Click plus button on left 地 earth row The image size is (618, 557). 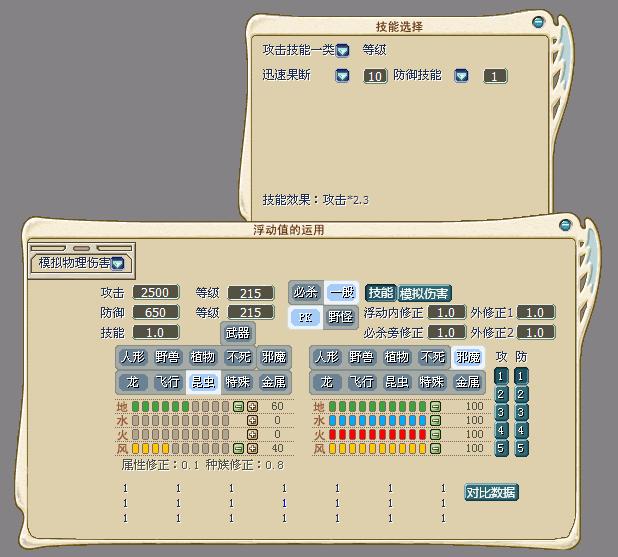coord(252,406)
